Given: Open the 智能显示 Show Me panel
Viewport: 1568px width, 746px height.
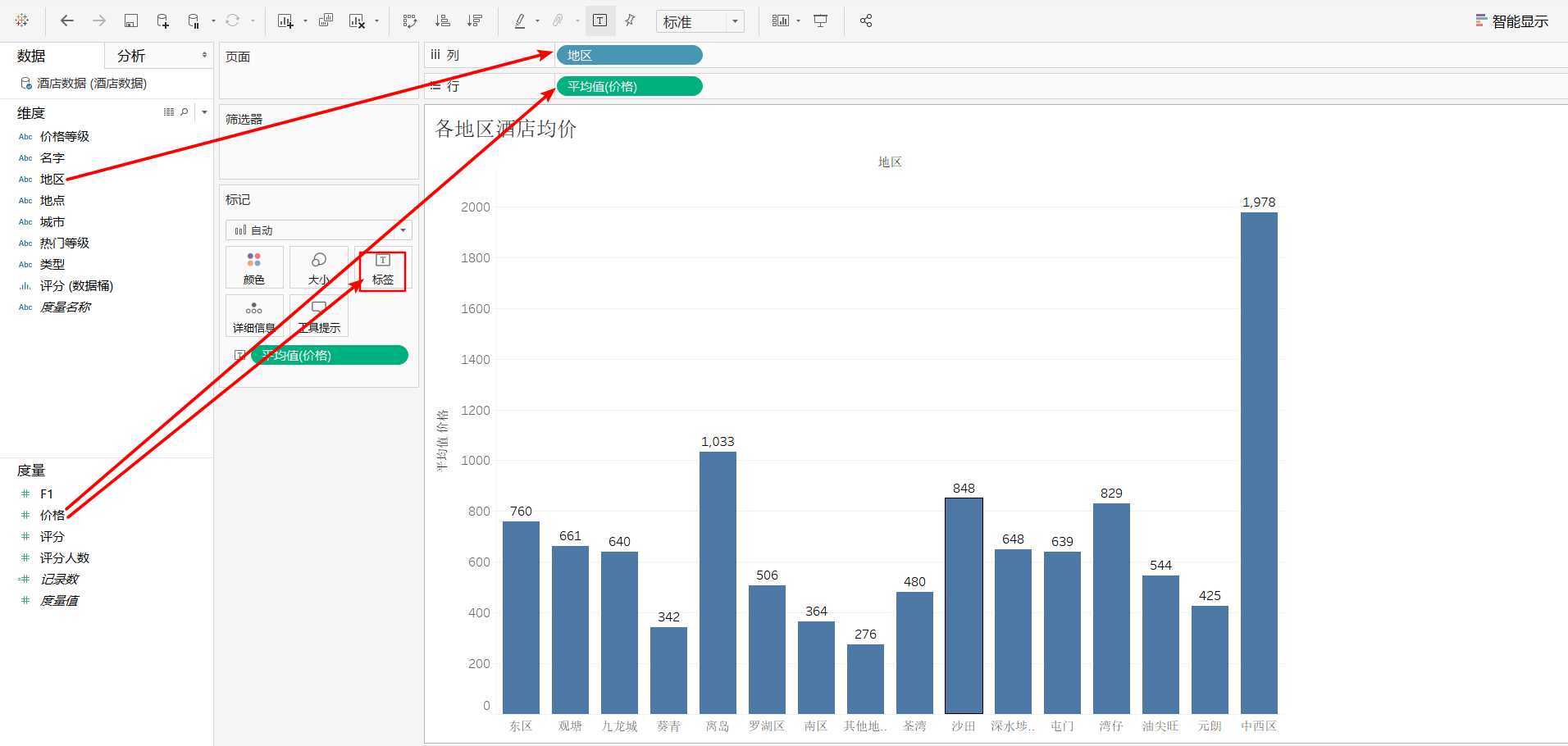Looking at the screenshot, I should [x=1511, y=21].
